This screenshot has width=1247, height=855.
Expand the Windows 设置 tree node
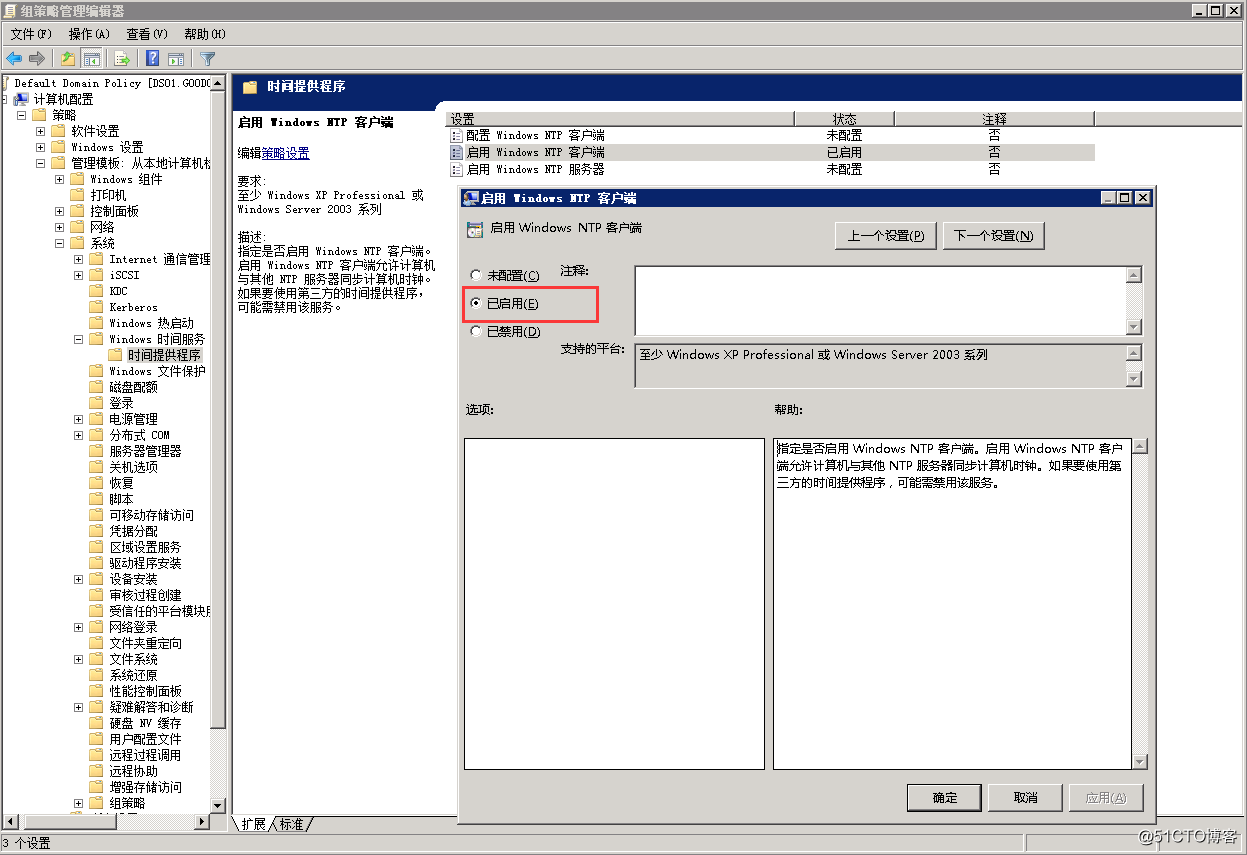[x=41, y=147]
